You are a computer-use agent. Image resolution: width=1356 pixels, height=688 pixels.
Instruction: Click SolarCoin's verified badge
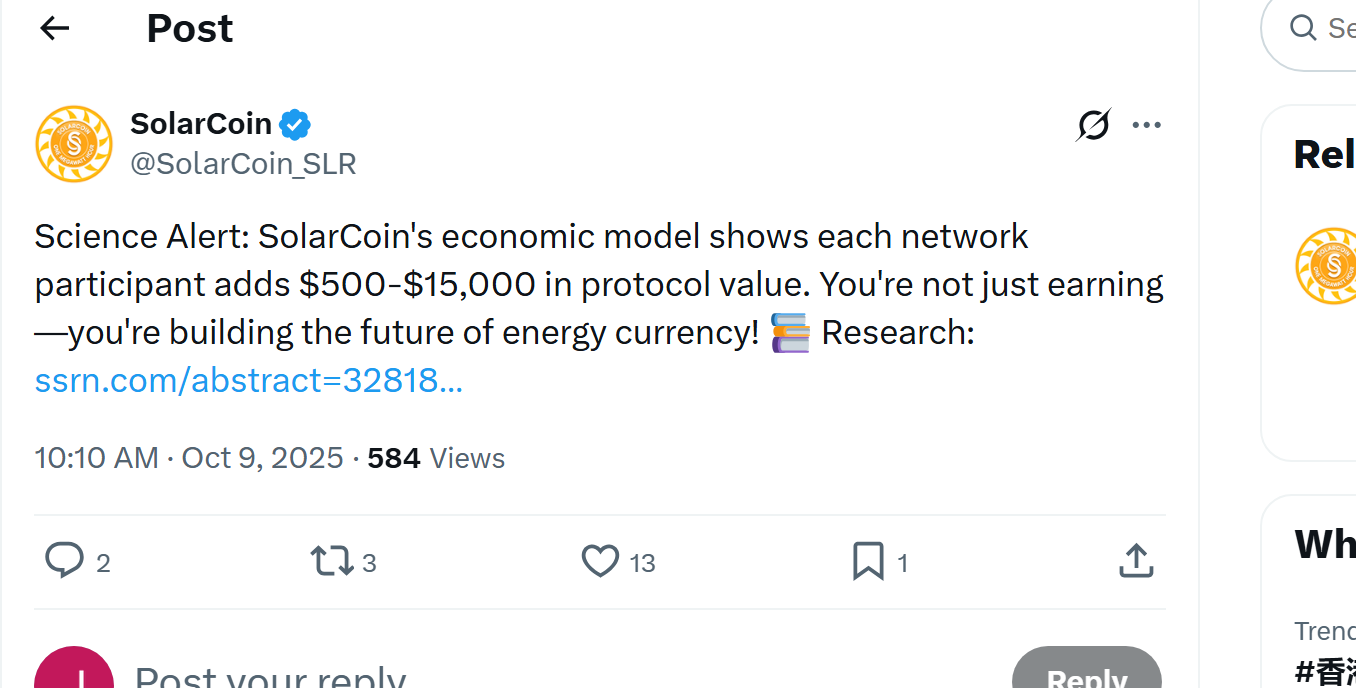294,124
